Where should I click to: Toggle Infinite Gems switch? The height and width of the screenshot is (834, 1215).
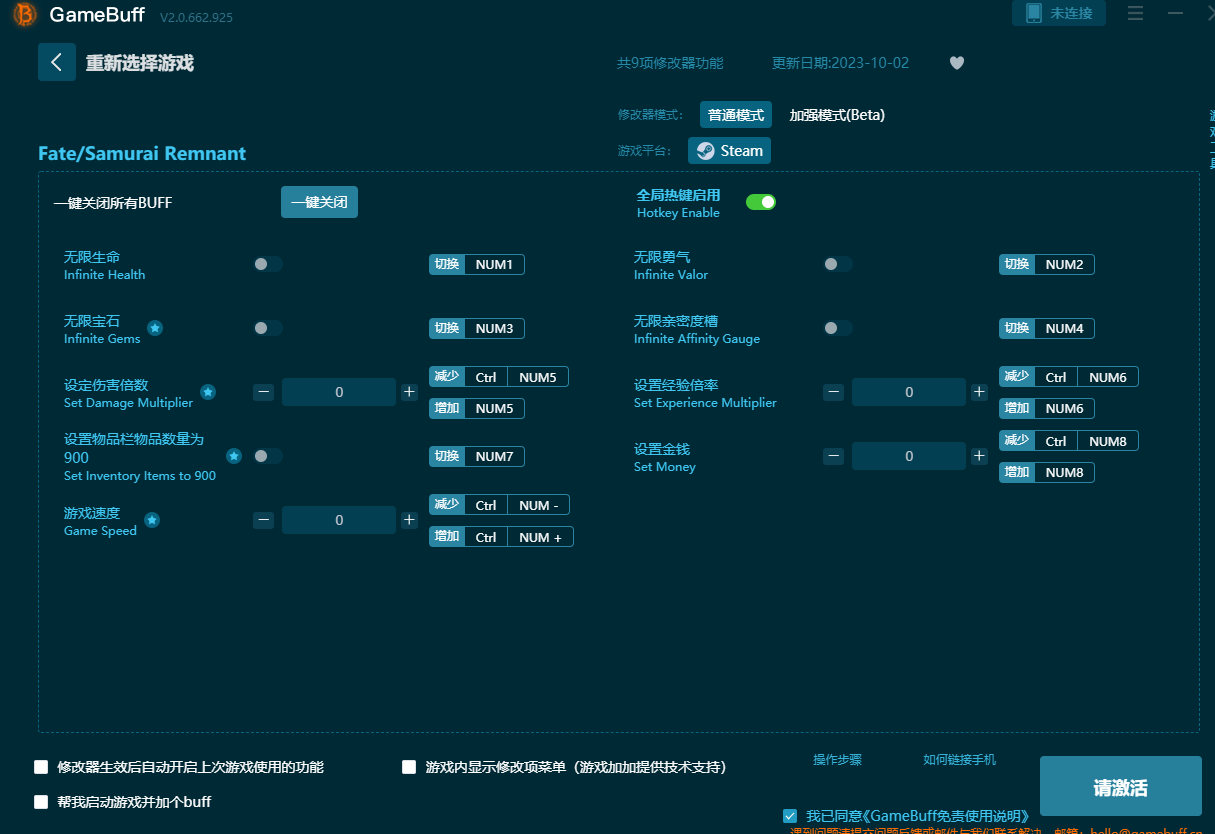(x=268, y=328)
